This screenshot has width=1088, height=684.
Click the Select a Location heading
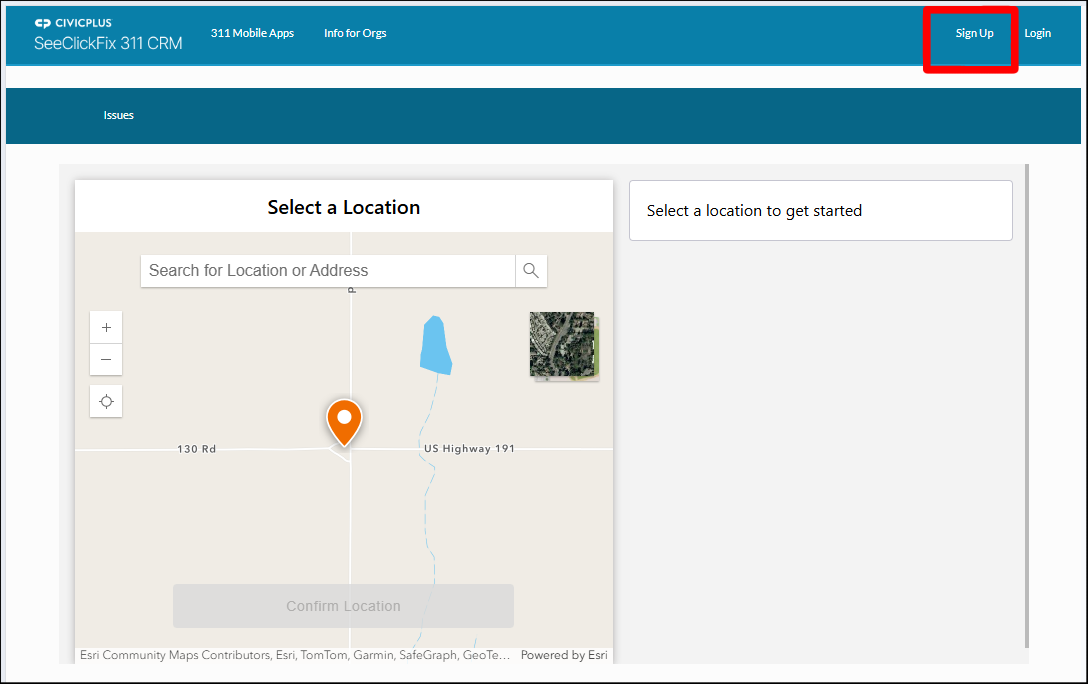343,207
